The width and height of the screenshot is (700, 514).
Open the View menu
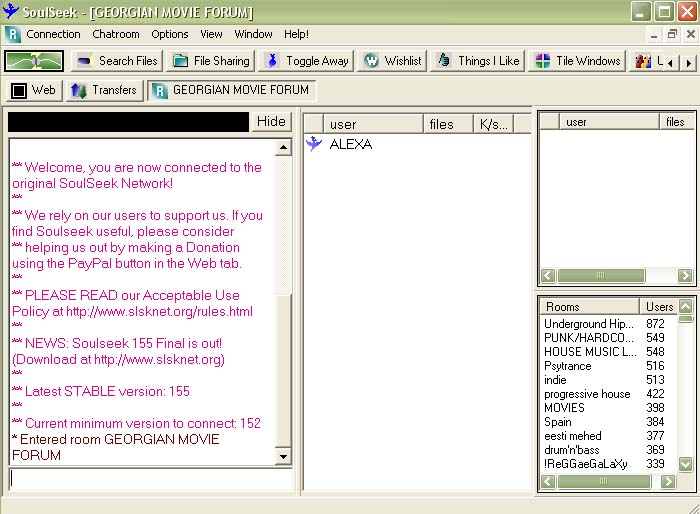click(x=211, y=34)
